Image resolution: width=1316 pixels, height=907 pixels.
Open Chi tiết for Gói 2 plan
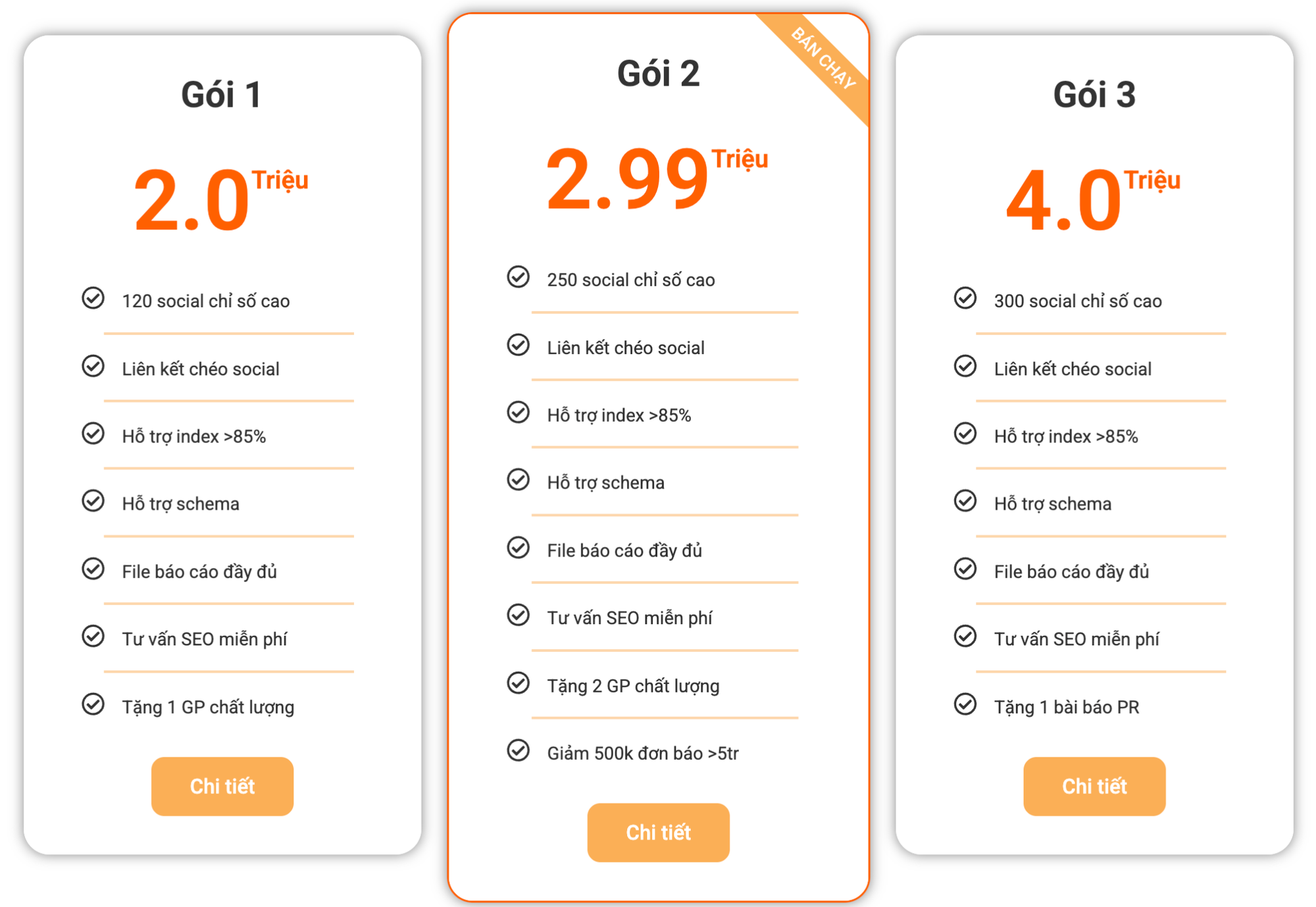pos(658,832)
